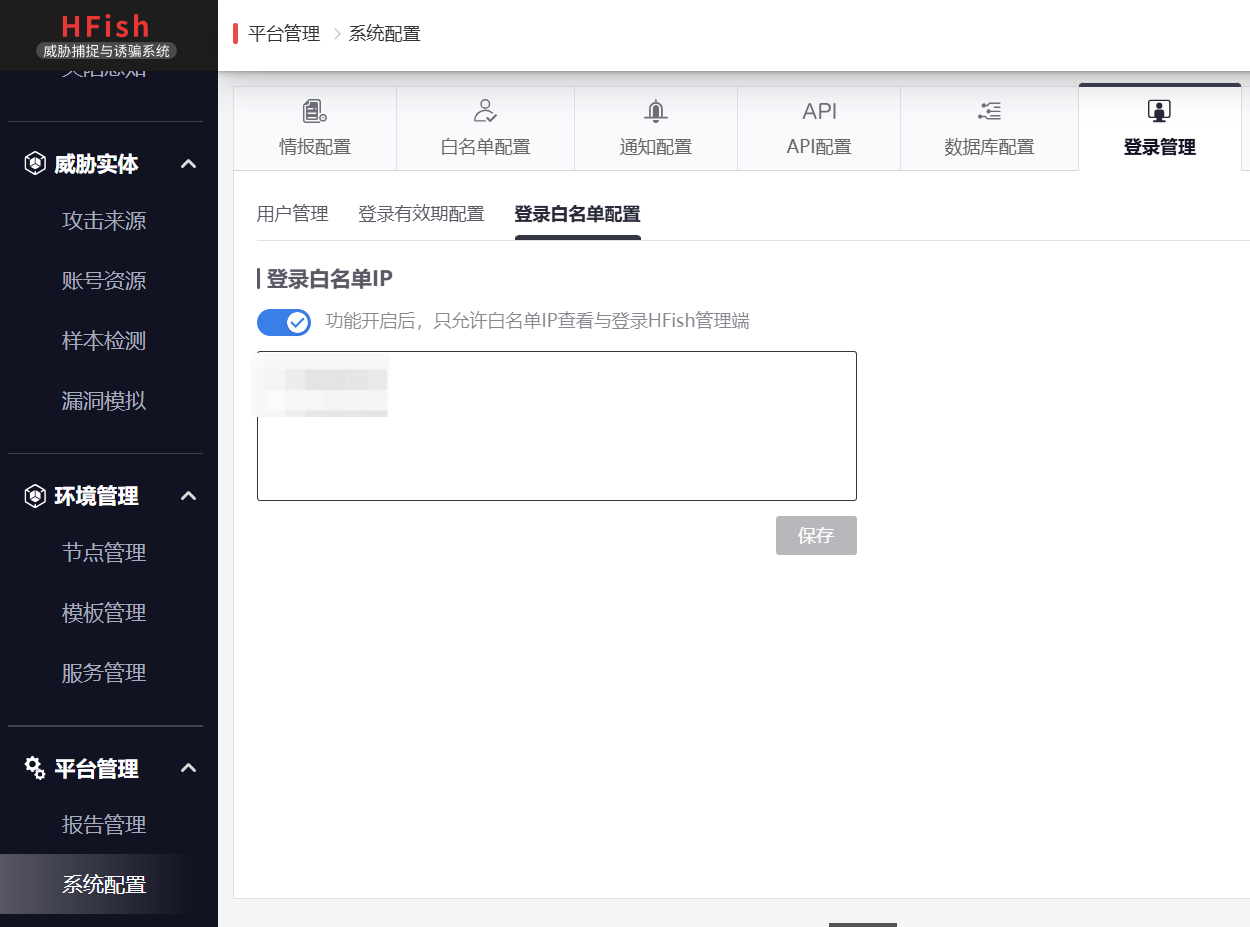Open 通知配置 via the bell icon
This screenshot has height=927, width=1250.
pos(655,110)
